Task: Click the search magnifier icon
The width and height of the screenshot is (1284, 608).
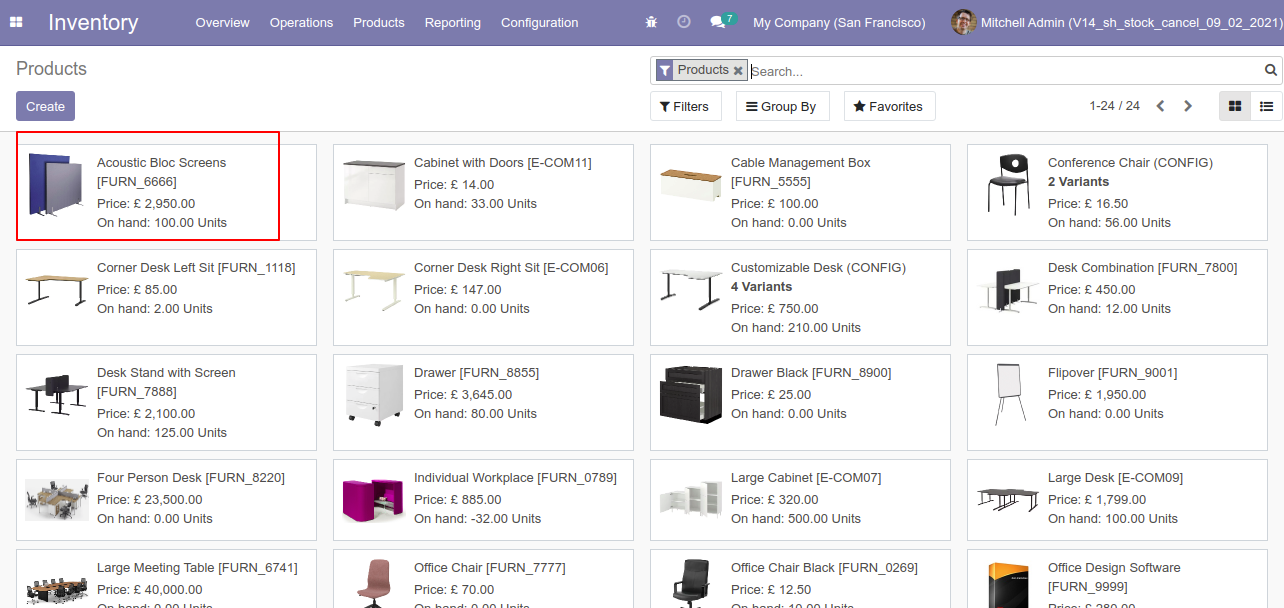Action: click(1271, 70)
